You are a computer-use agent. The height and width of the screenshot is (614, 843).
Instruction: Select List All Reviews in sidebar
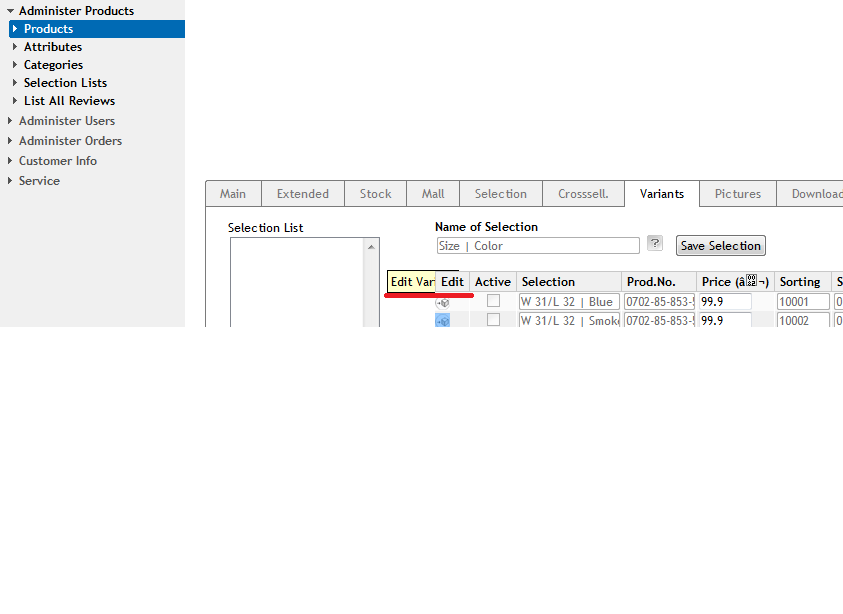[69, 101]
